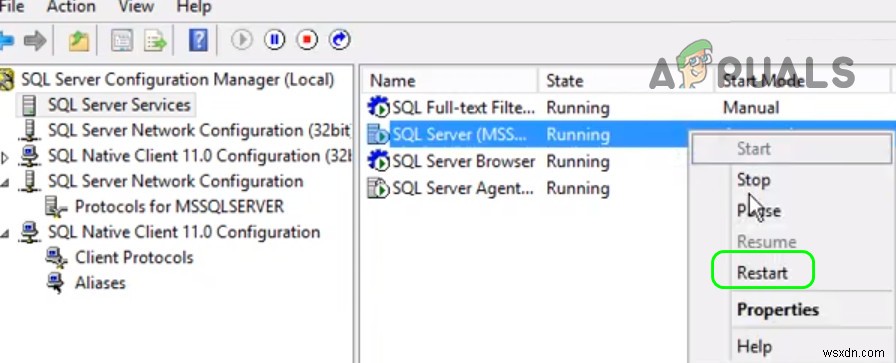Click the Restart Service toolbar icon
896x363 pixels.
[339, 40]
